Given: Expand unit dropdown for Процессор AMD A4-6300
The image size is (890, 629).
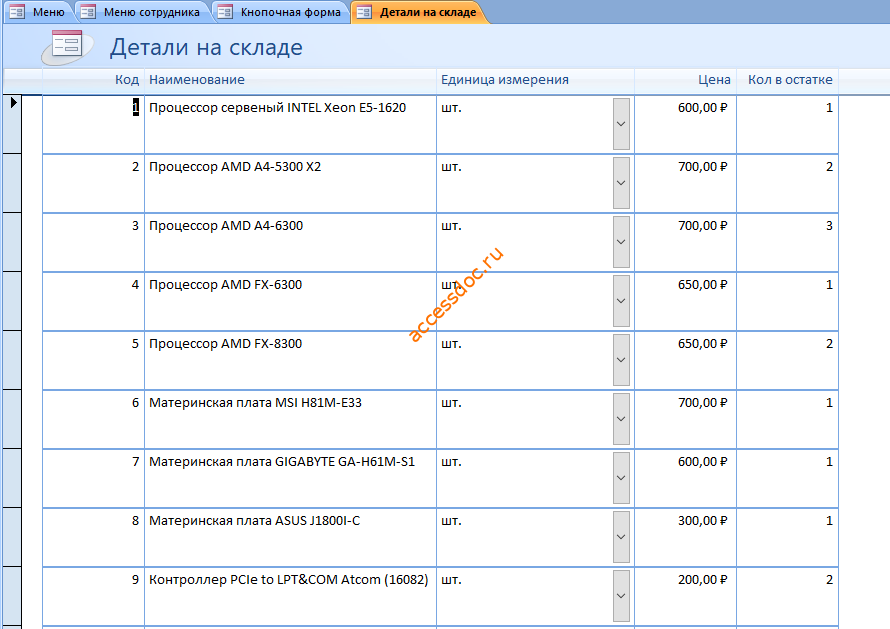Looking at the screenshot, I should click(621, 242).
